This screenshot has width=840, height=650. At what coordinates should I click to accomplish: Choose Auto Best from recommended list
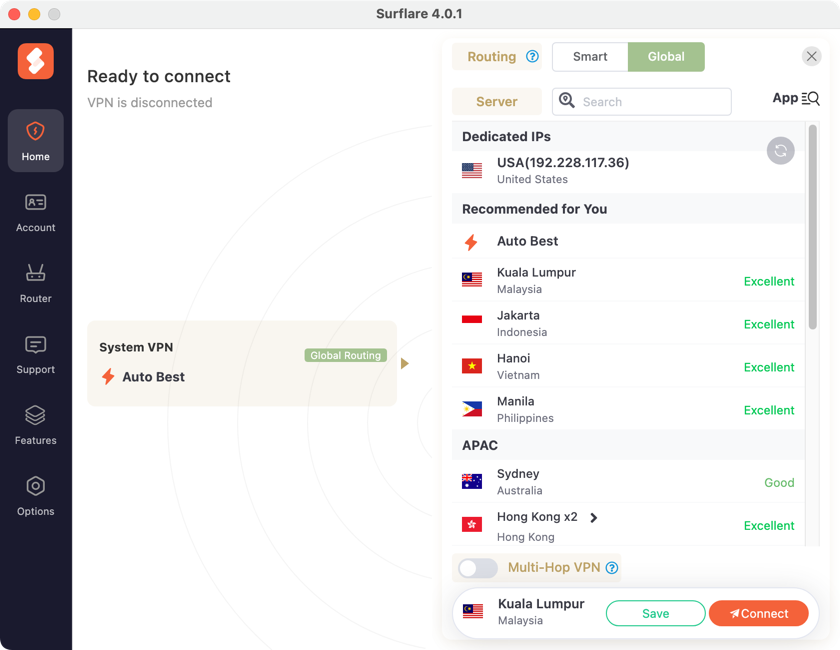[x=528, y=241]
